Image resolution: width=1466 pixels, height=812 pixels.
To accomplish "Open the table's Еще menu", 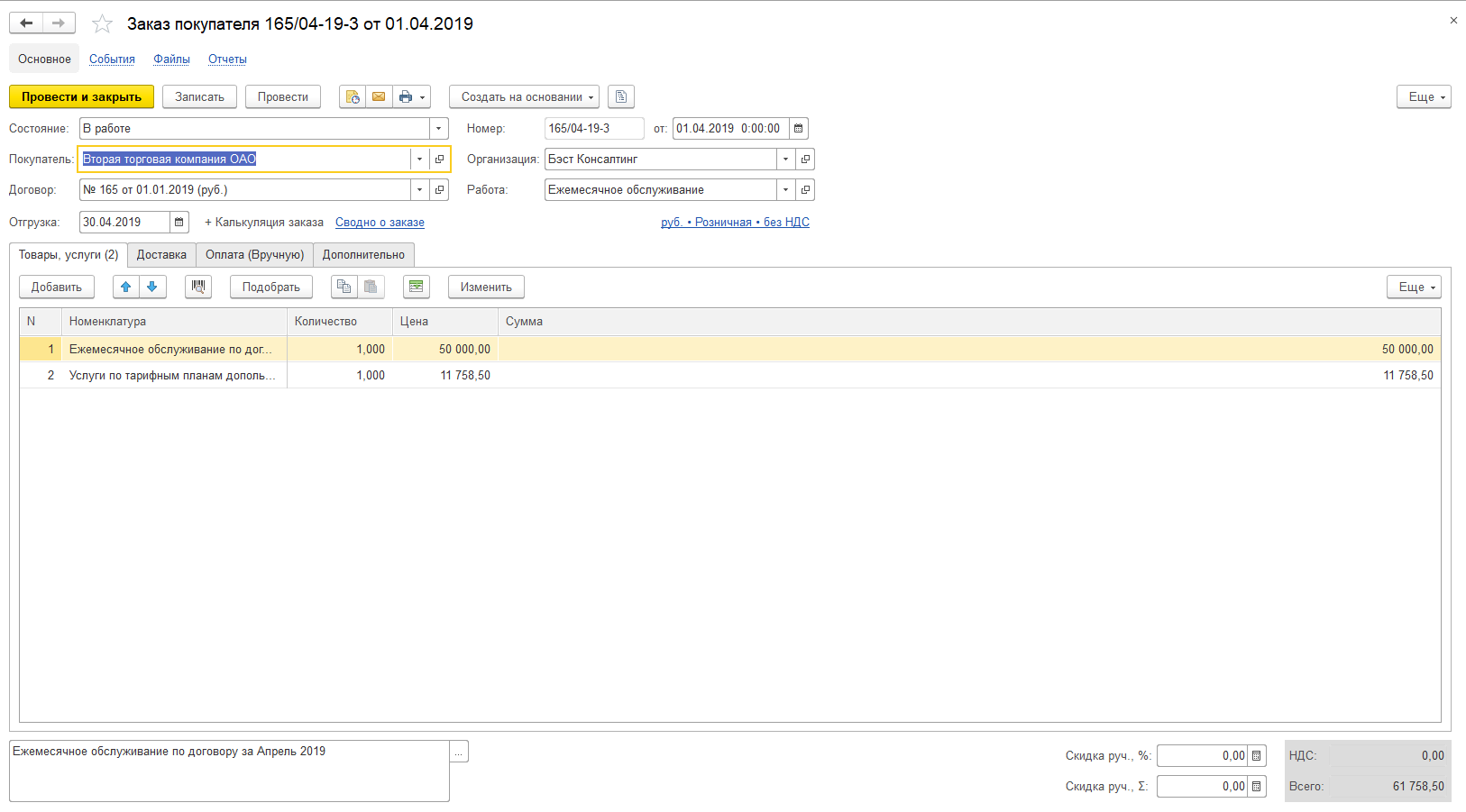I will pyautogui.click(x=1414, y=287).
